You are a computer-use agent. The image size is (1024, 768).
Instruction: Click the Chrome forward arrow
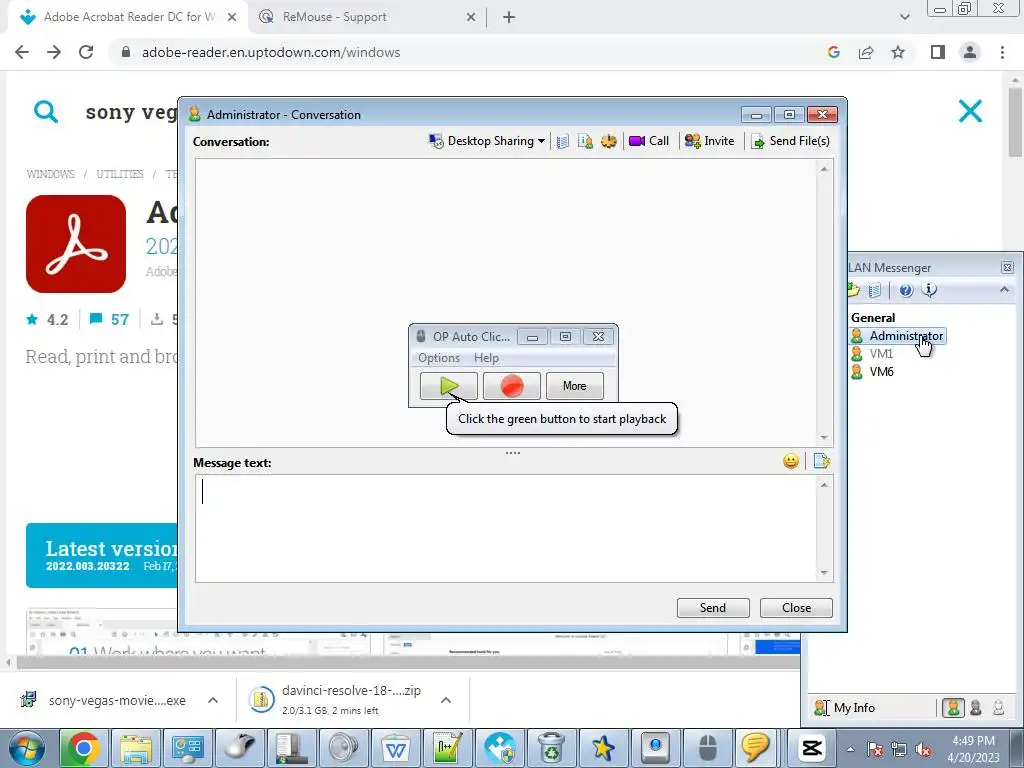54,52
